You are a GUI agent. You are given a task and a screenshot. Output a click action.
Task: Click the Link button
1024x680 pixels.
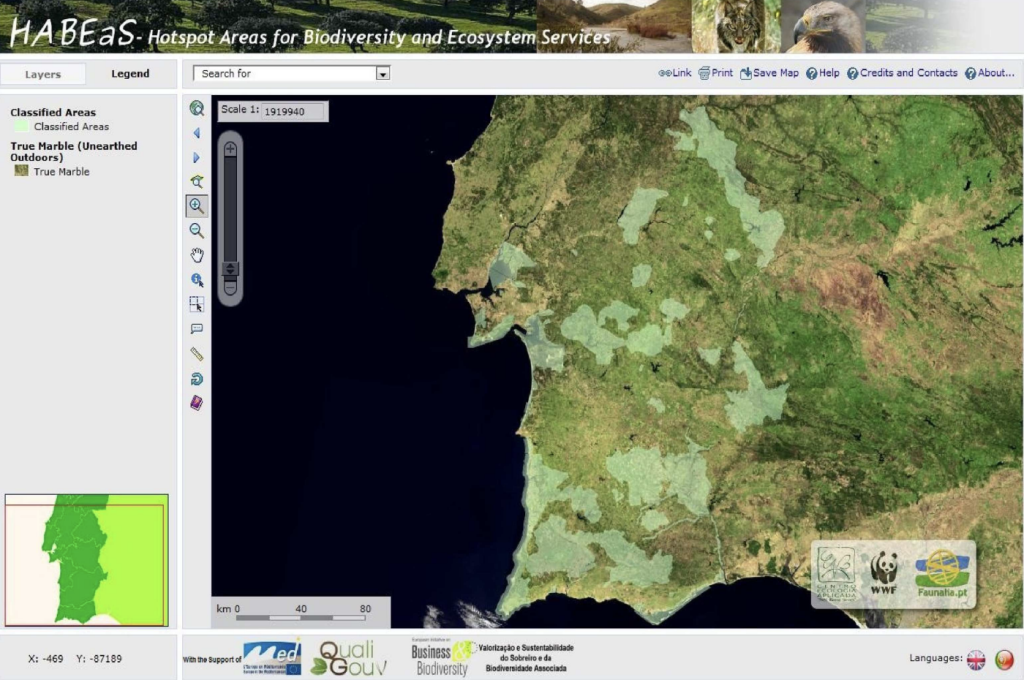[x=675, y=73]
